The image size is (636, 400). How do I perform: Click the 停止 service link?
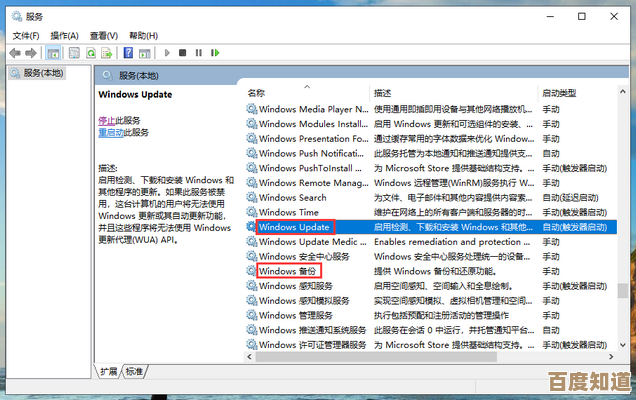[106, 119]
